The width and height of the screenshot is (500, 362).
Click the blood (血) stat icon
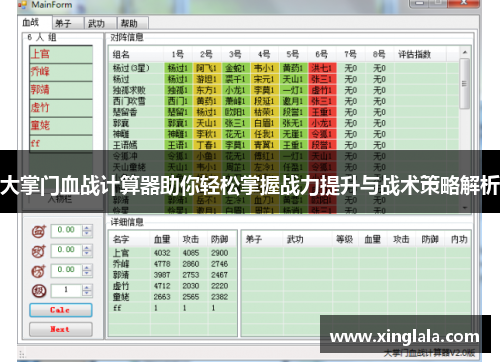click(38, 231)
